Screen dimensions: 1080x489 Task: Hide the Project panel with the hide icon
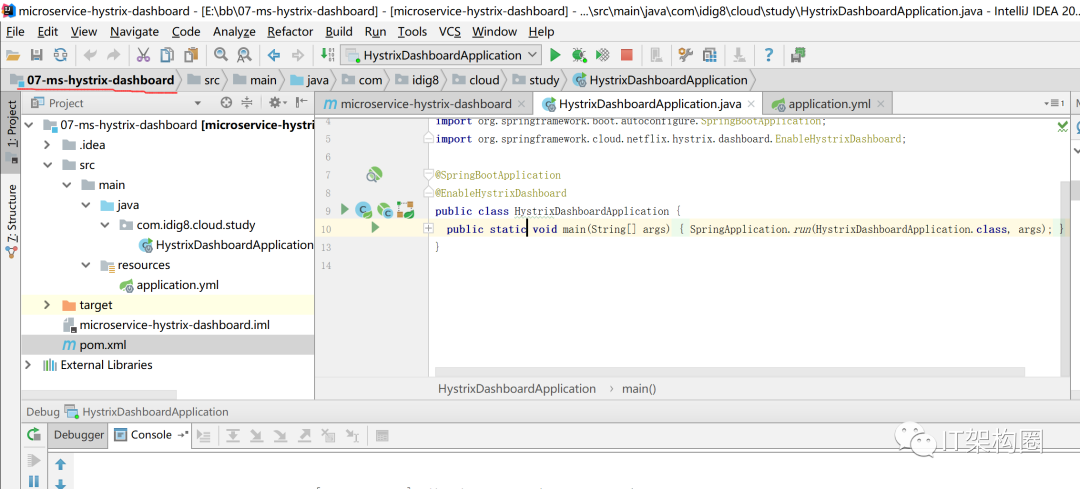(x=301, y=103)
